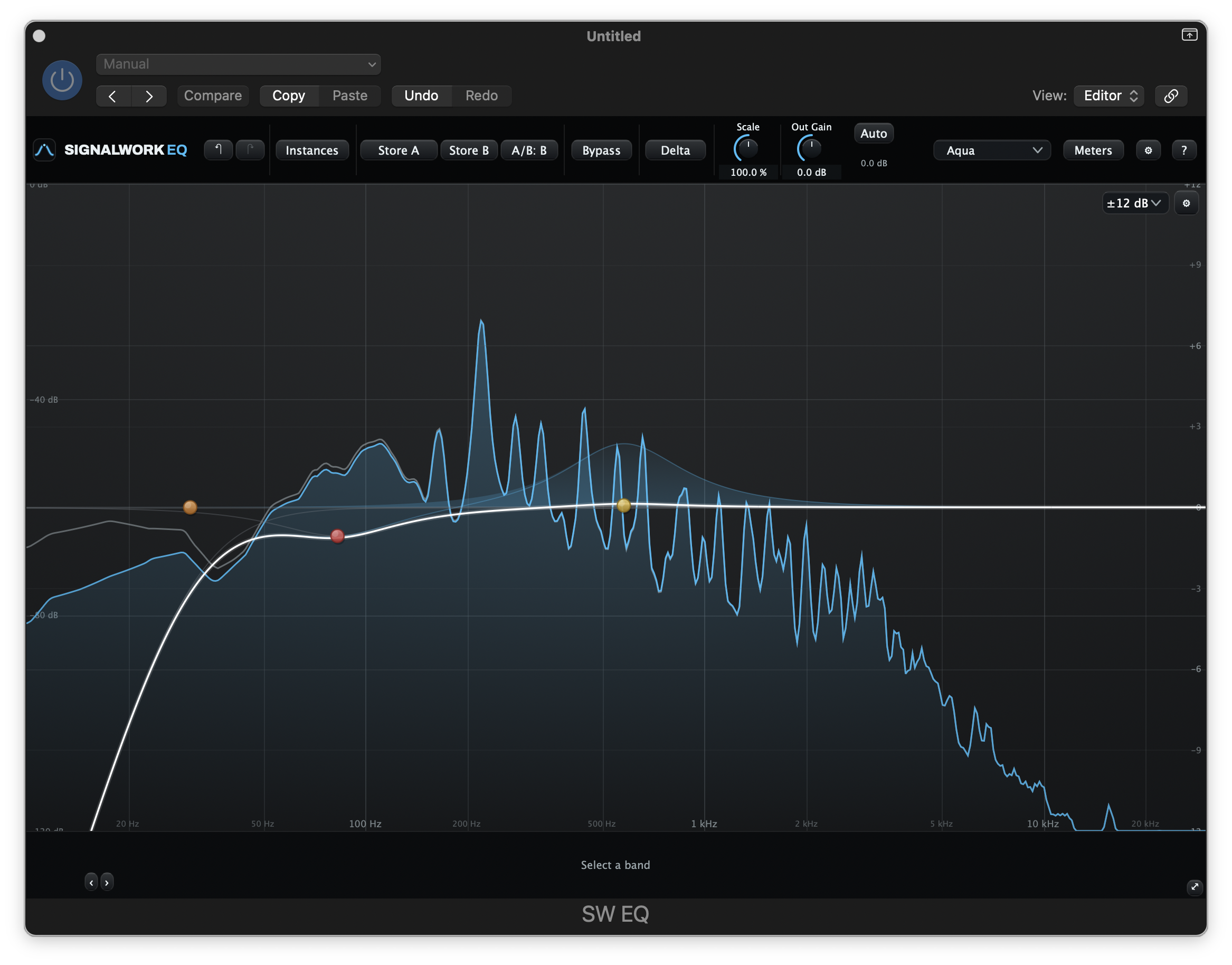
Task: Click the Scale knob
Action: (747, 148)
